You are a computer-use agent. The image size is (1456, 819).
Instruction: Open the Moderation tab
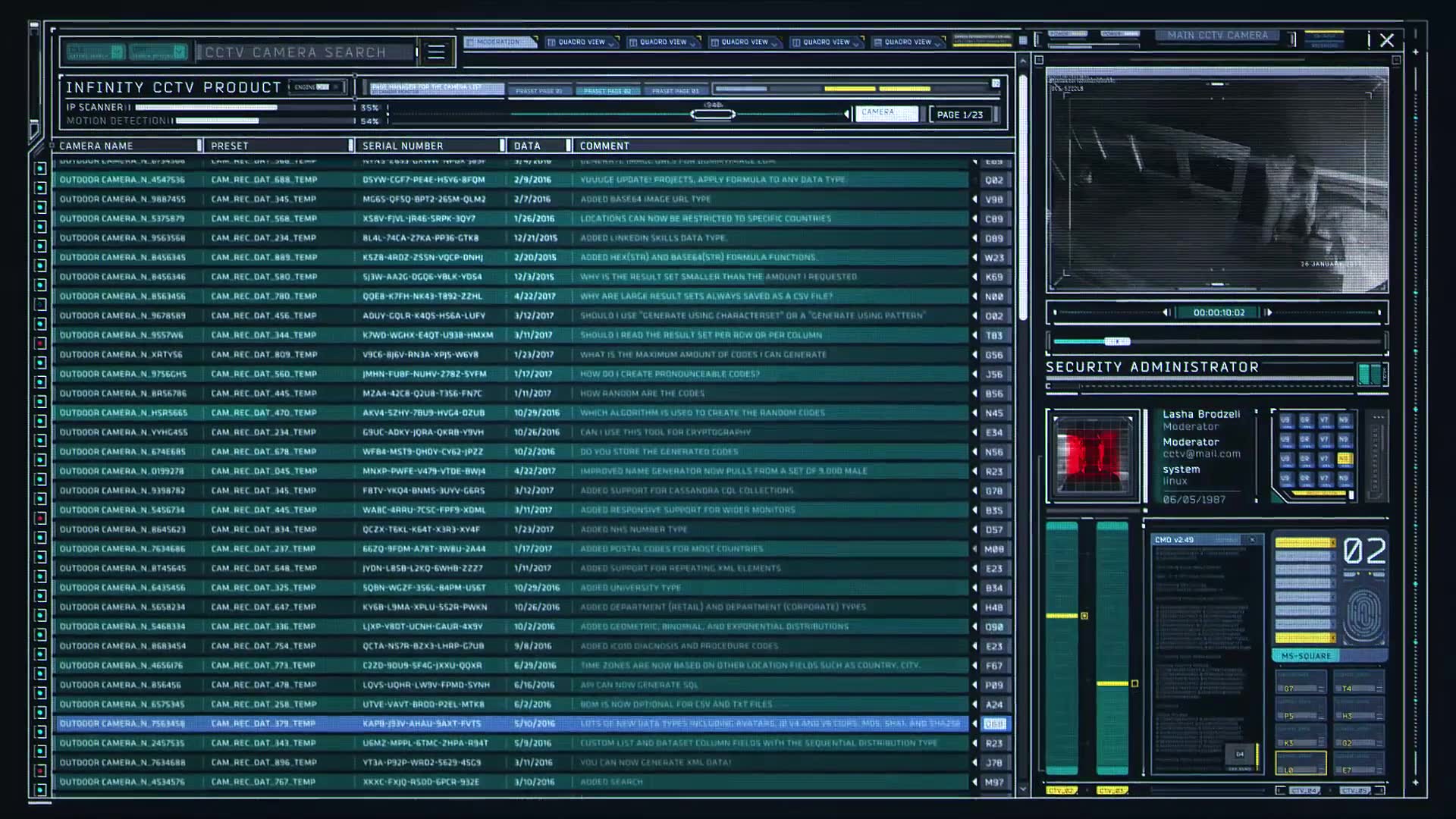500,42
